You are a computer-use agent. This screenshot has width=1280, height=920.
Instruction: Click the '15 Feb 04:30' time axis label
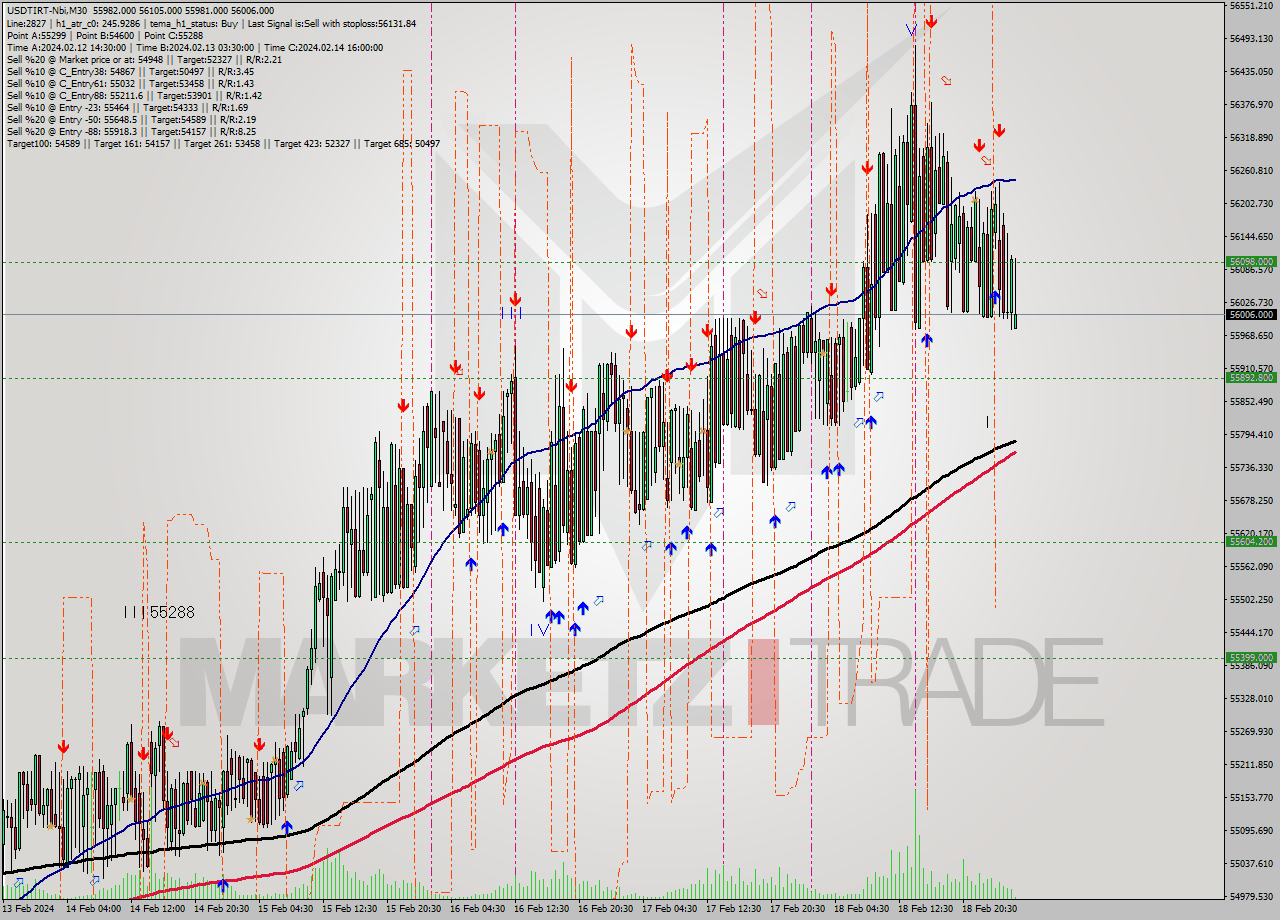pyautogui.click(x=284, y=909)
